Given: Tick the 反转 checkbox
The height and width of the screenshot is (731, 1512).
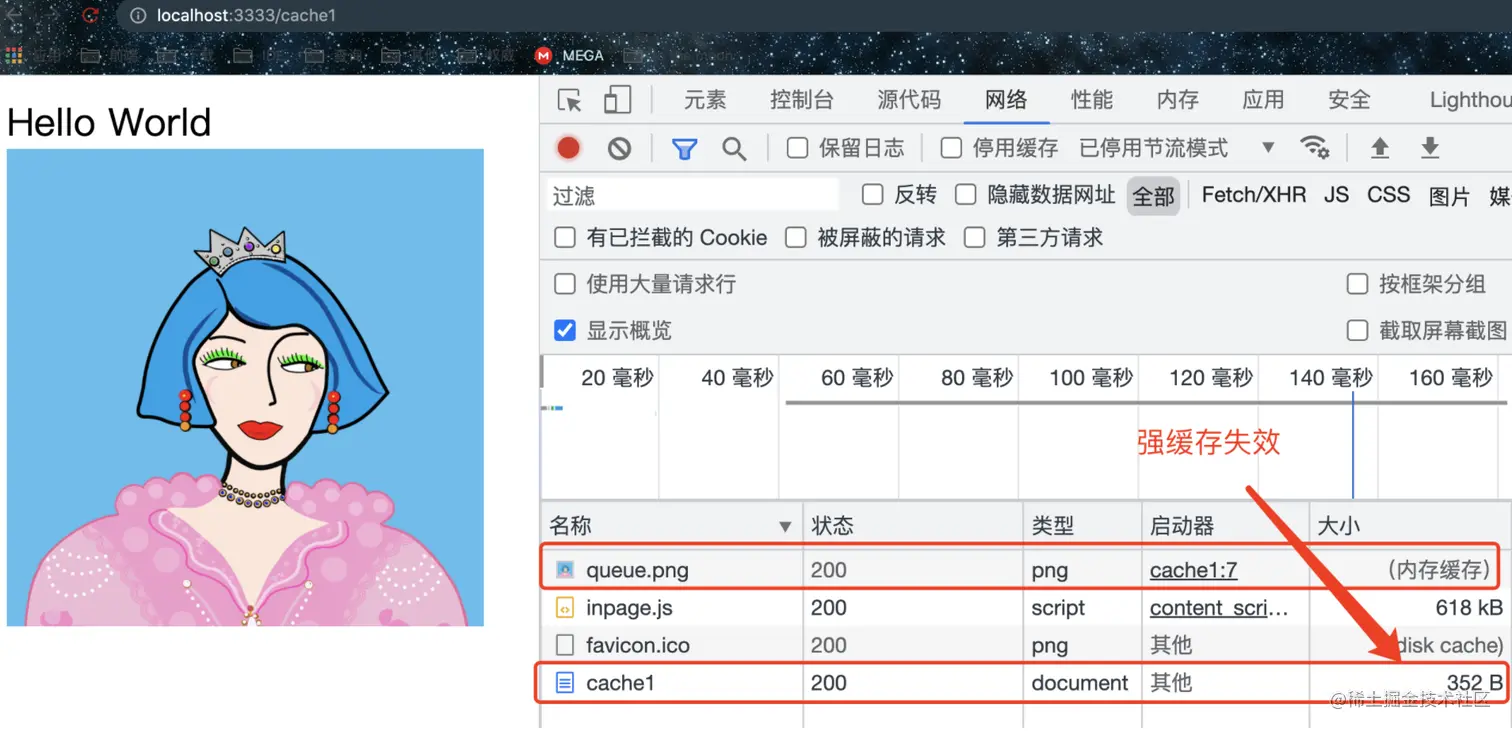Looking at the screenshot, I should click(873, 194).
